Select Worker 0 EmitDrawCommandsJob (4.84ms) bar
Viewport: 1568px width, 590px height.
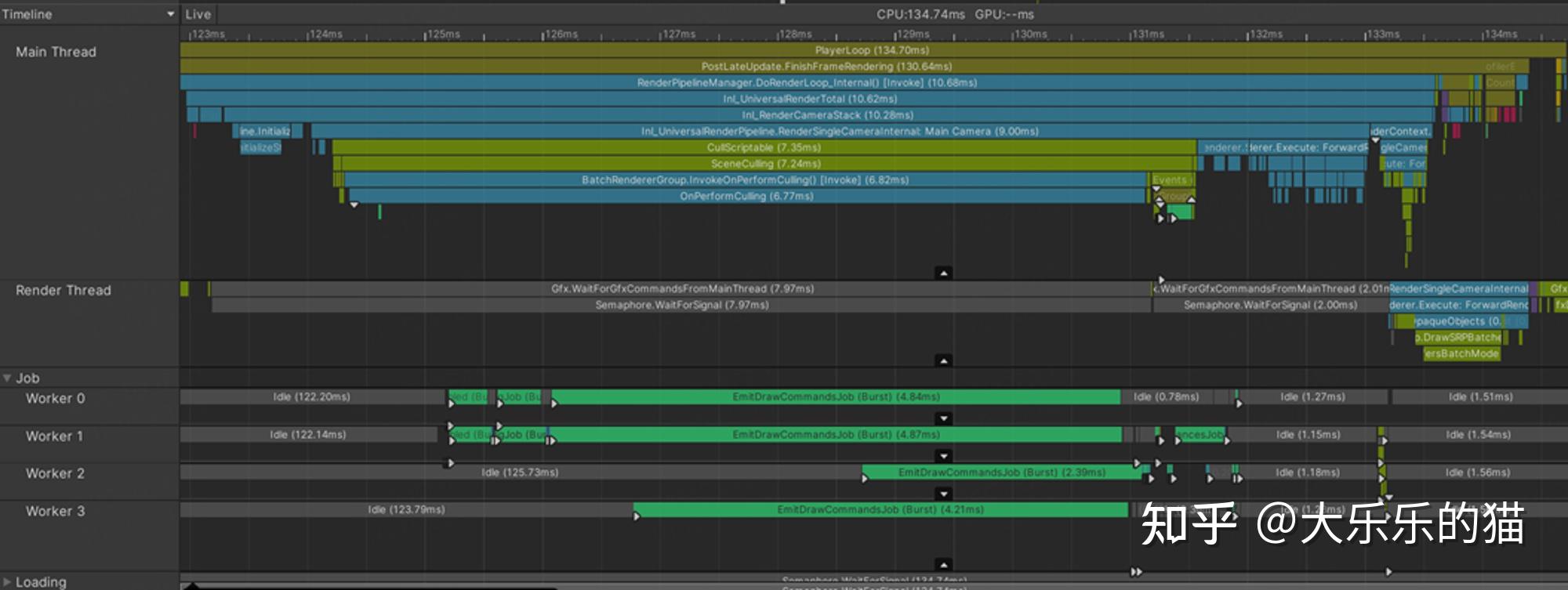[836, 397]
